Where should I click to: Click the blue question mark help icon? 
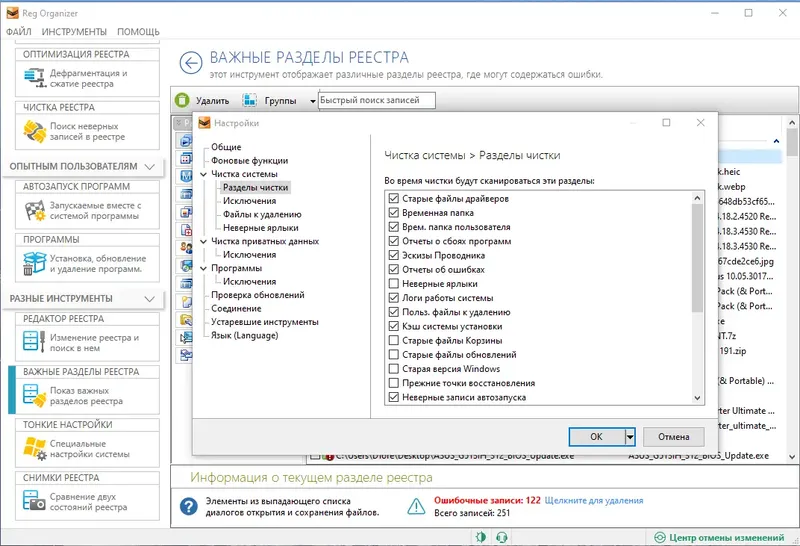[189, 506]
